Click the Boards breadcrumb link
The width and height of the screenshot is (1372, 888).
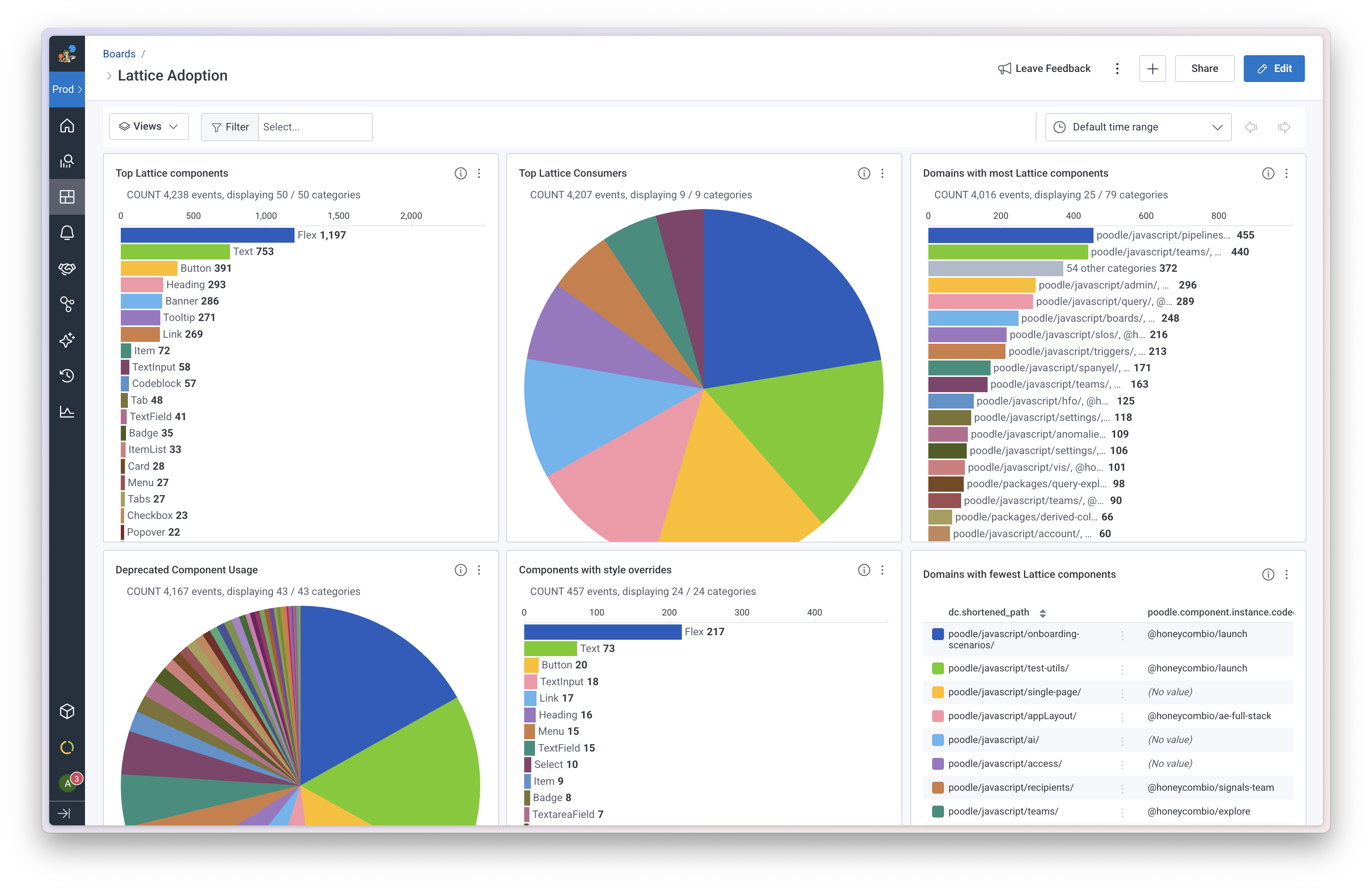point(119,54)
